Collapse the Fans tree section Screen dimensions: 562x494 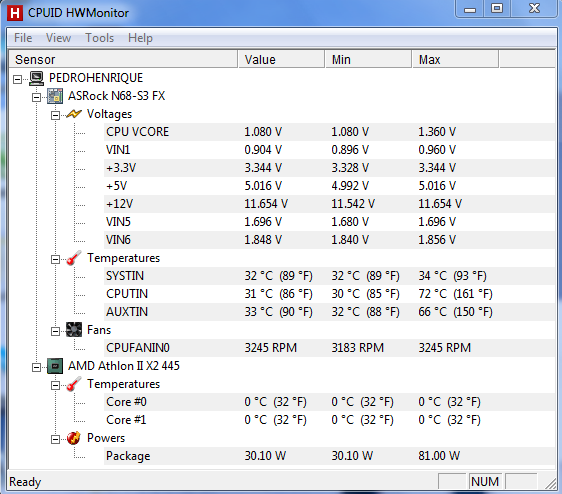(55, 331)
